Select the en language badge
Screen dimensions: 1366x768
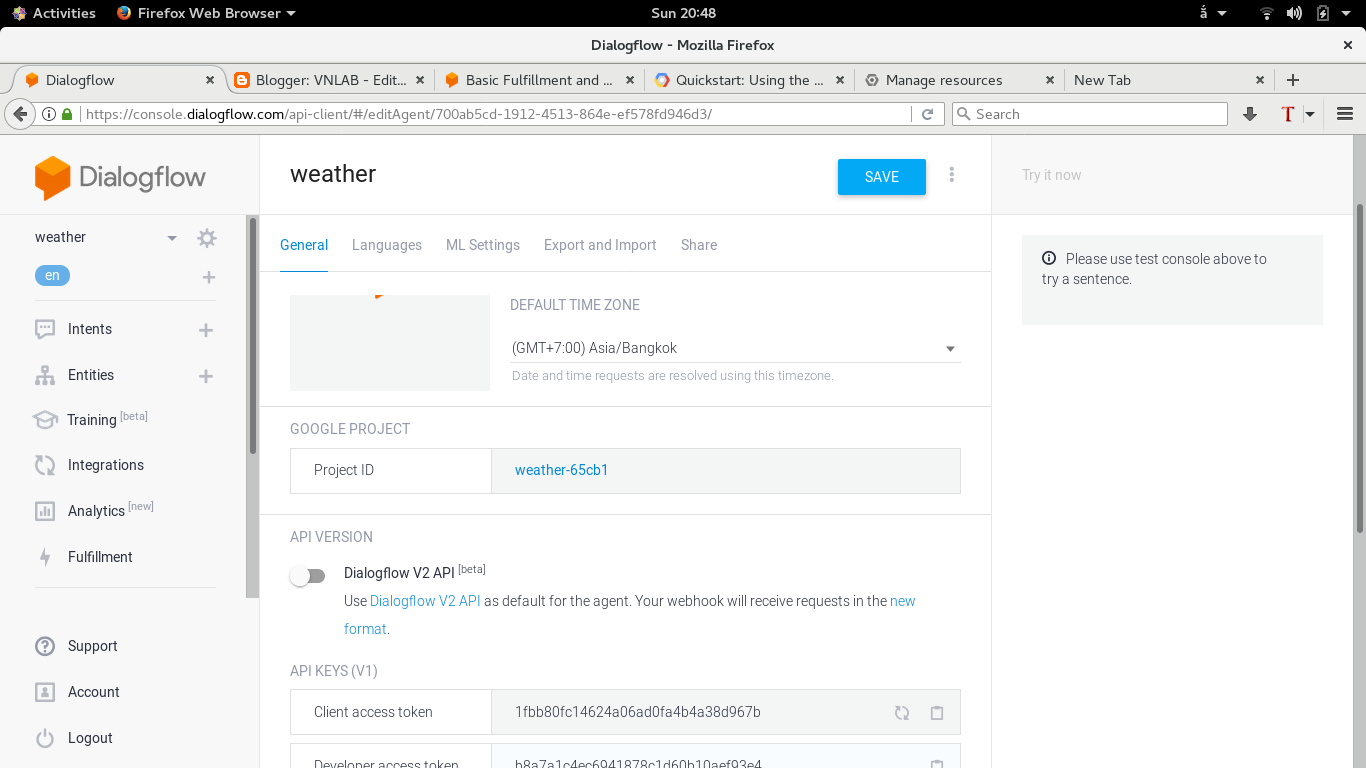pyautogui.click(x=52, y=275)
